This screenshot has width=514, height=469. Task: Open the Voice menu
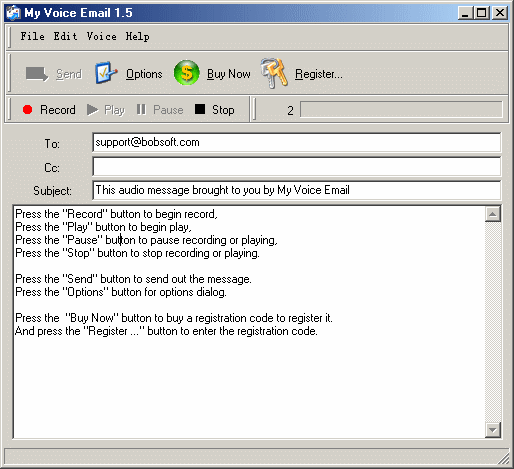tap(102, 36)
